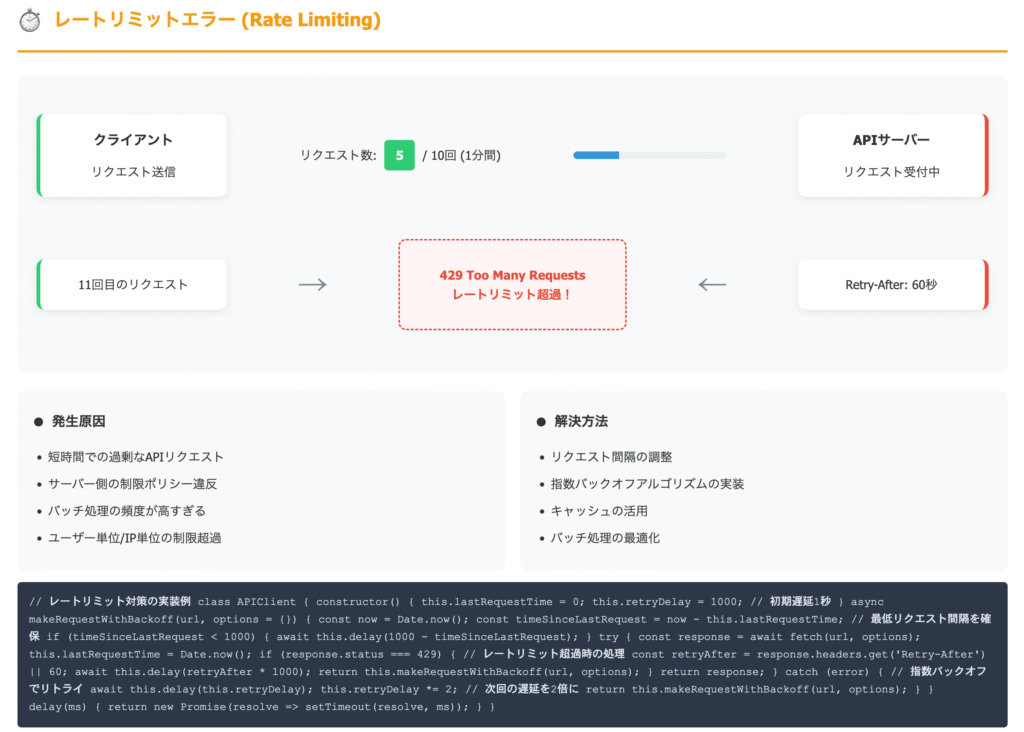1024x732 pixels.
Task: Click the Retry-After: 60秒 box
Action: click(x=892, y=285)
